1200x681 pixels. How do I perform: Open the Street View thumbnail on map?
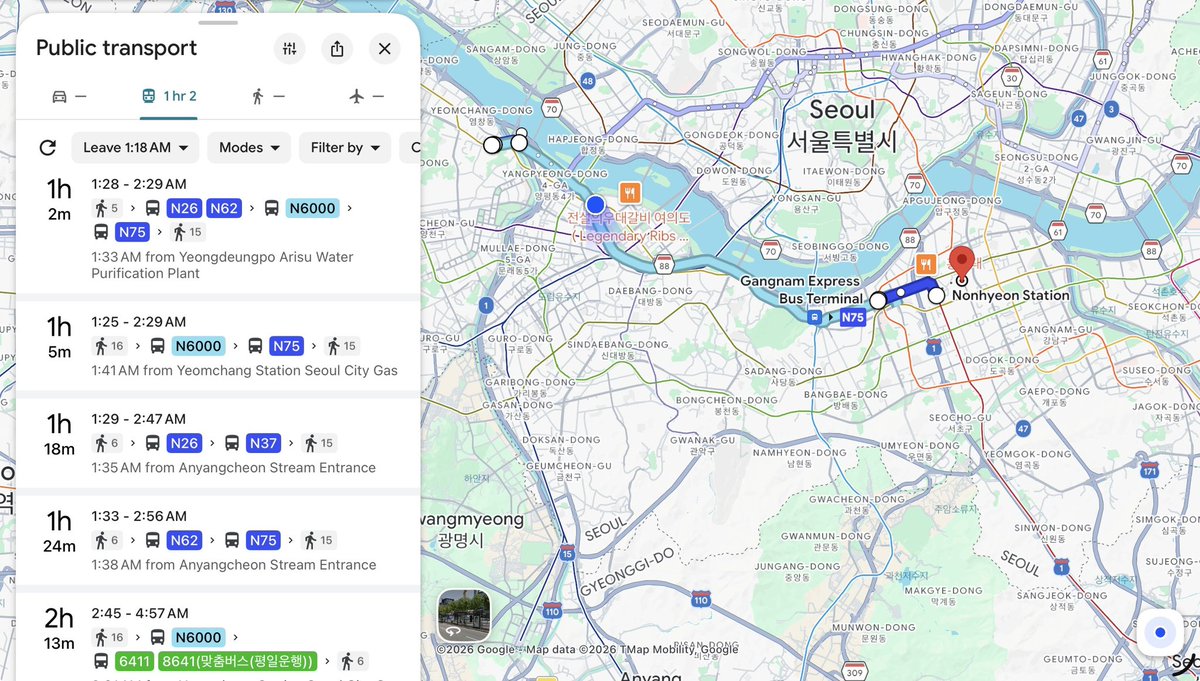click(x=464, y=616)
